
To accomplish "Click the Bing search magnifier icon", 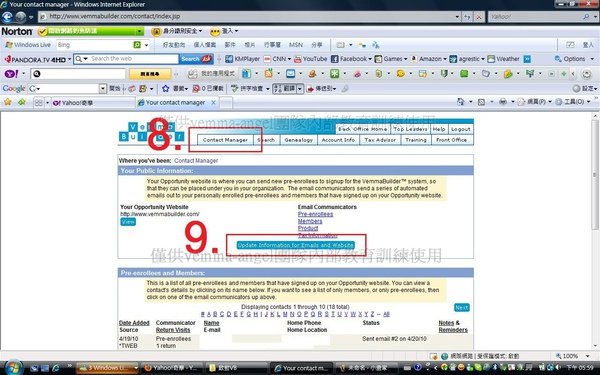I will 137,45.
